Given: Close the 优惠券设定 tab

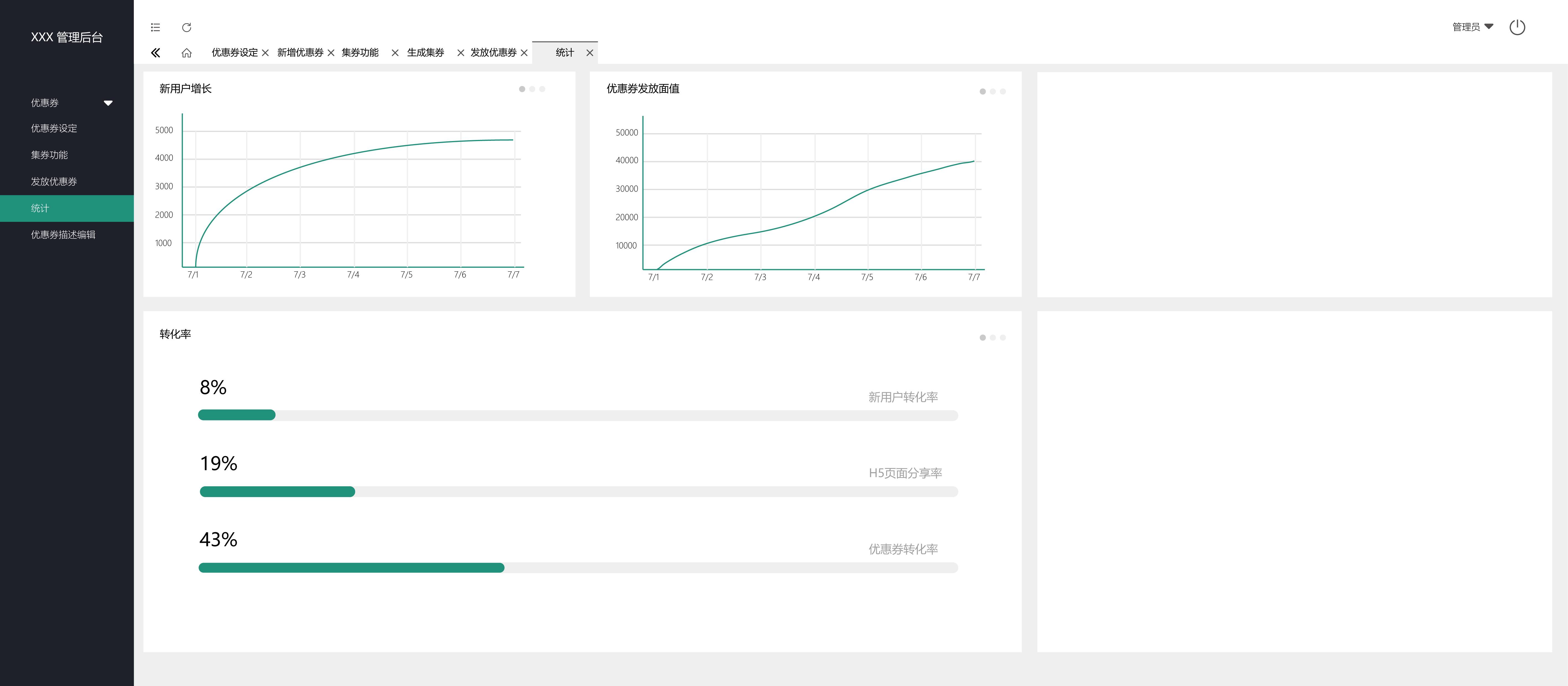Looking at the screenshot, I should pos(265,53).
